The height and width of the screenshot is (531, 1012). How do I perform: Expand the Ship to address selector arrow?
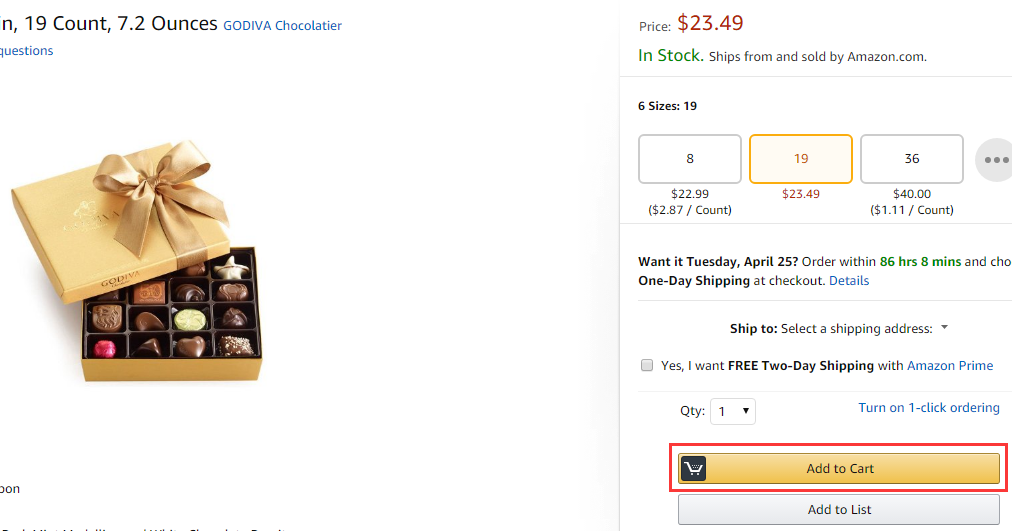pyautogui.click(x=944, y=328)
